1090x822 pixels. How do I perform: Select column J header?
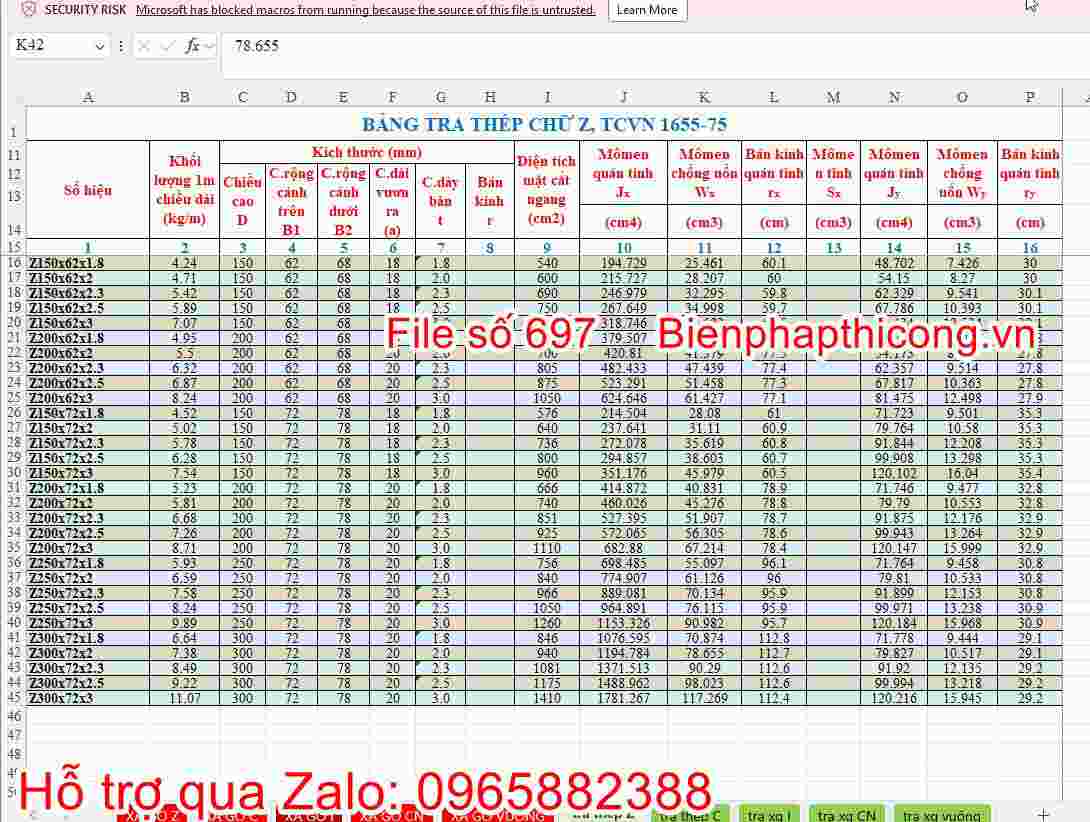click(623, 96)
